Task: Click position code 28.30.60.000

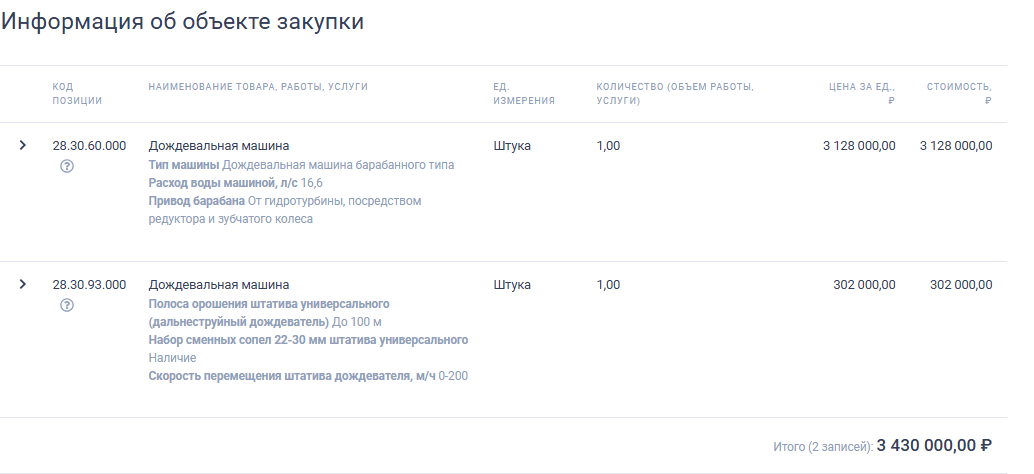Action: pyautogui.click(x=89, y=146)
